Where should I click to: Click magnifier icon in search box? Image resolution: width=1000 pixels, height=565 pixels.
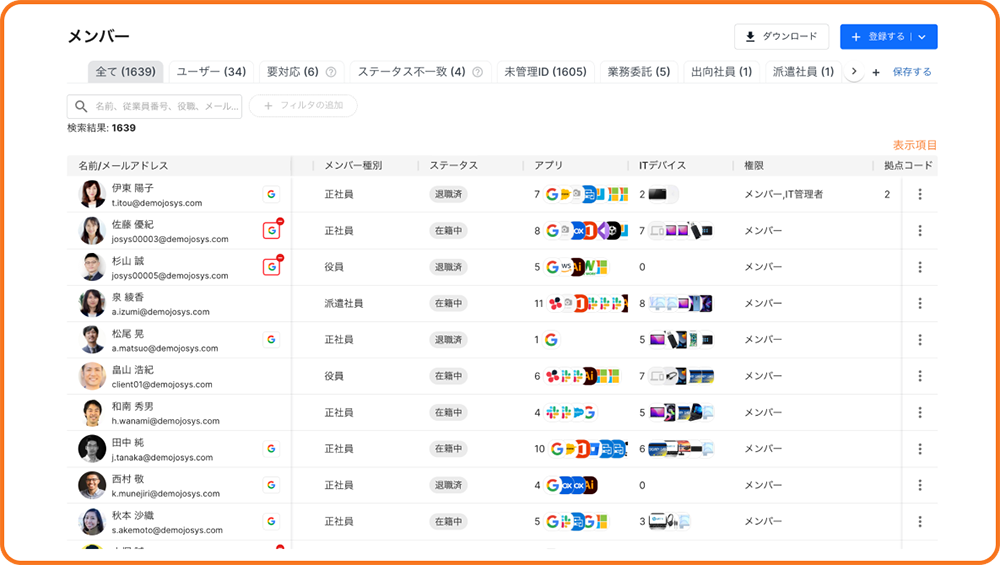pyautogui.click(x=81, y=106)
